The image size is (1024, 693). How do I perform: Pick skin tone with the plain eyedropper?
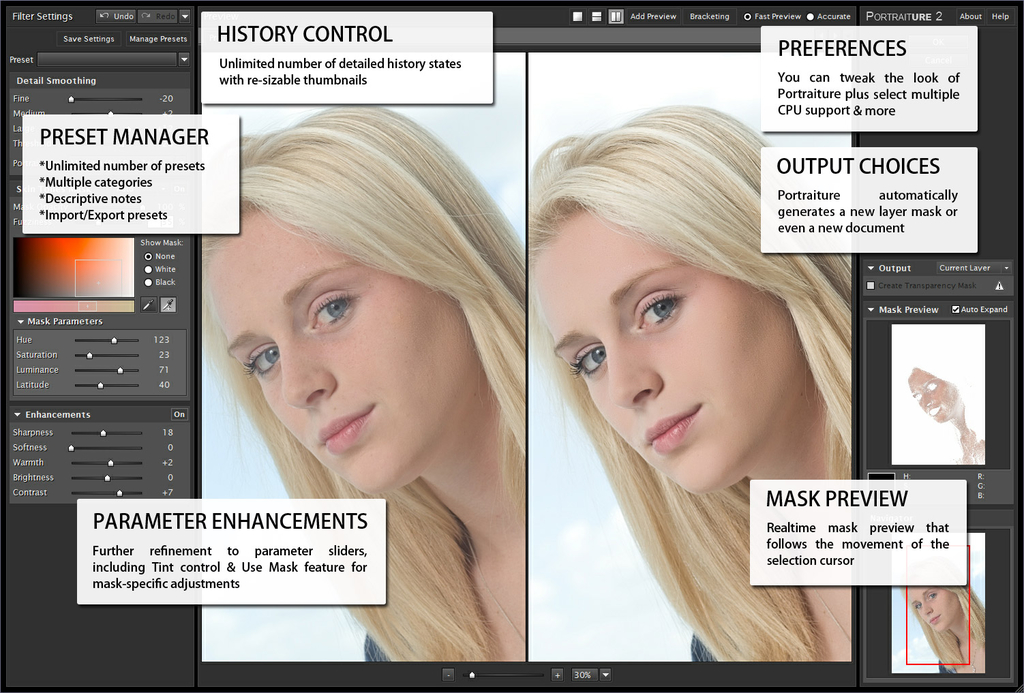[x=149, y=304]
